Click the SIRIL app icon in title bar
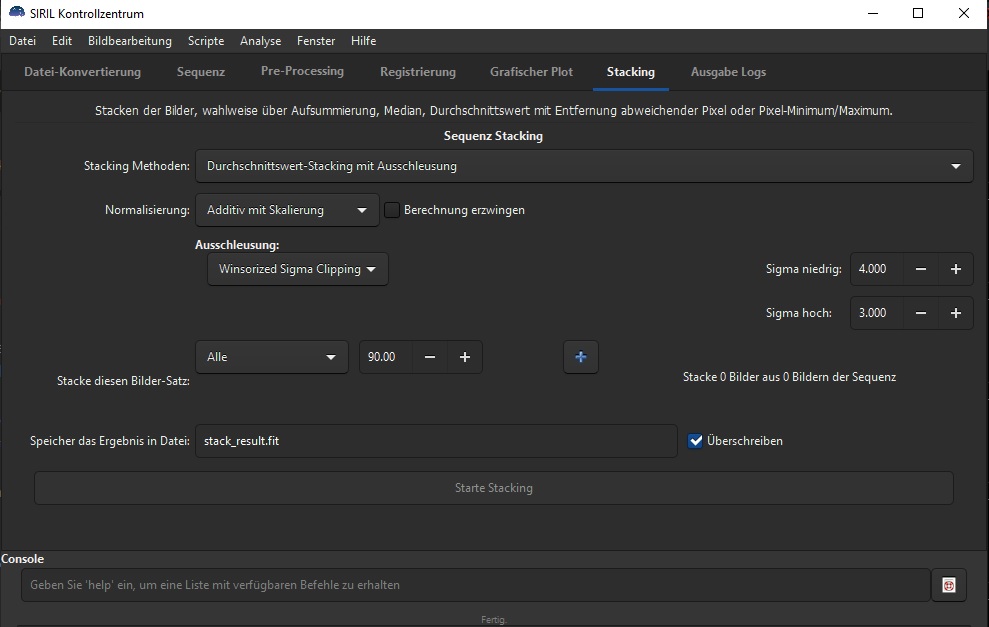 (16, 13)
